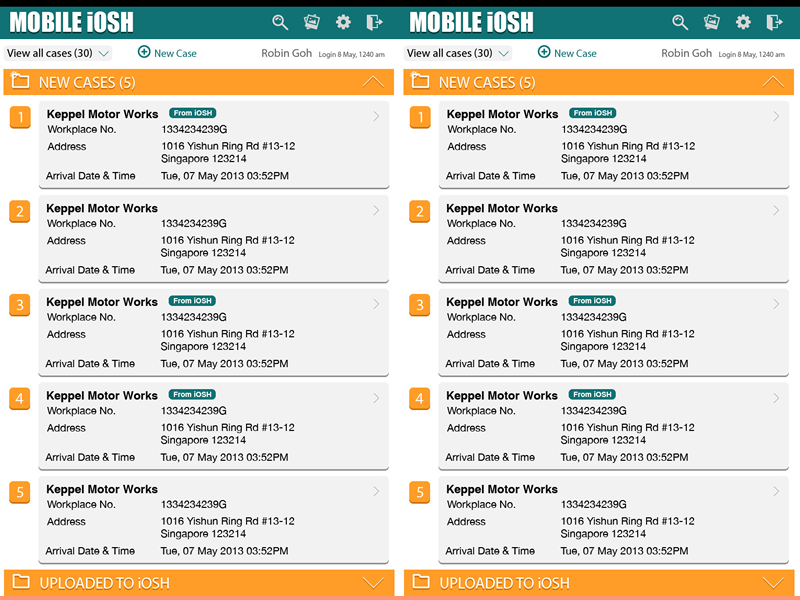800x600 pixels.
Task: Click 'MOBILE iOSH' logo in right screen
Action: click(x=471, y=22)
